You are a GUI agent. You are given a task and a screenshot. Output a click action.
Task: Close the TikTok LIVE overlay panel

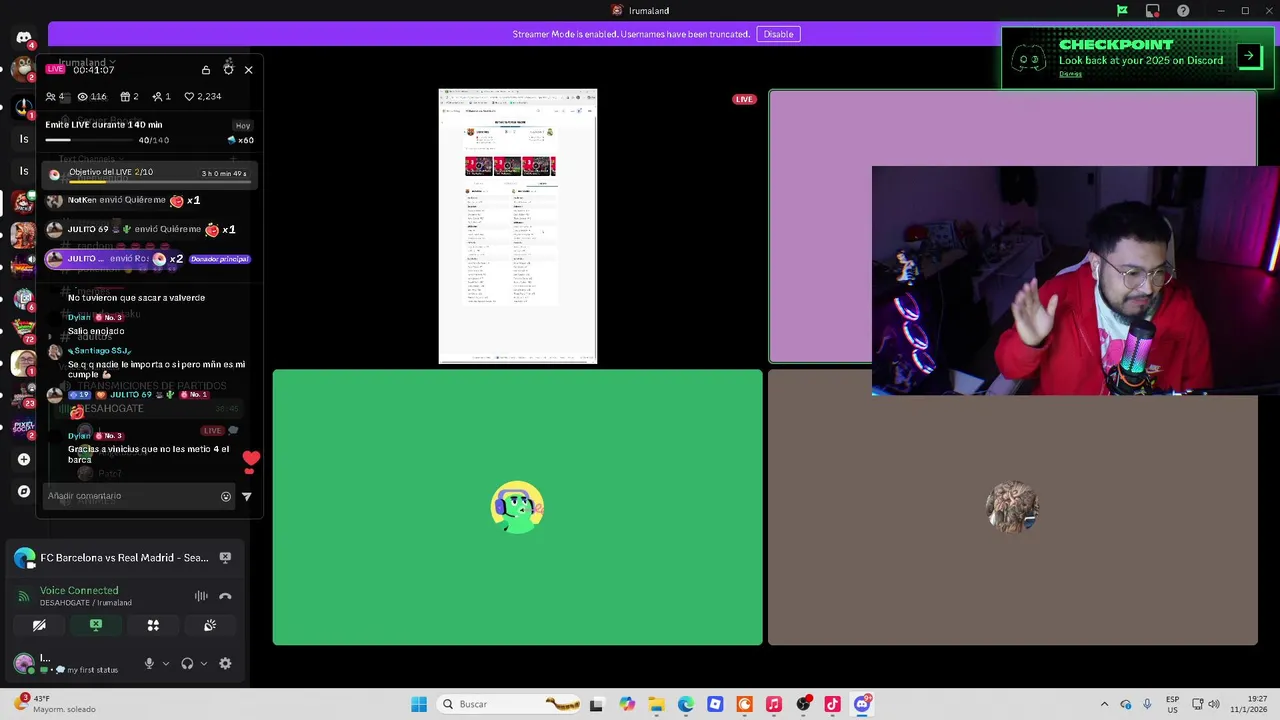(x=249, y=70)
